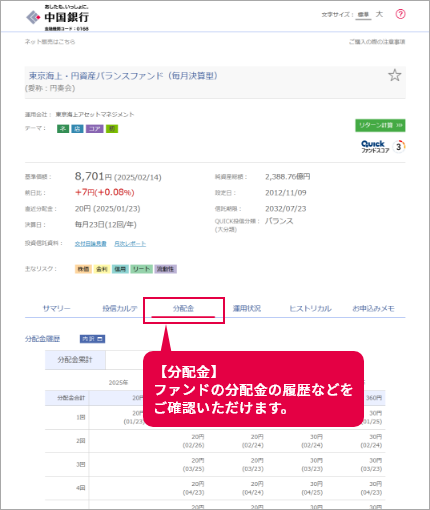Screen dimensions: 430x510
Task: Select the 分配金 tab
Action: [183, 309]
